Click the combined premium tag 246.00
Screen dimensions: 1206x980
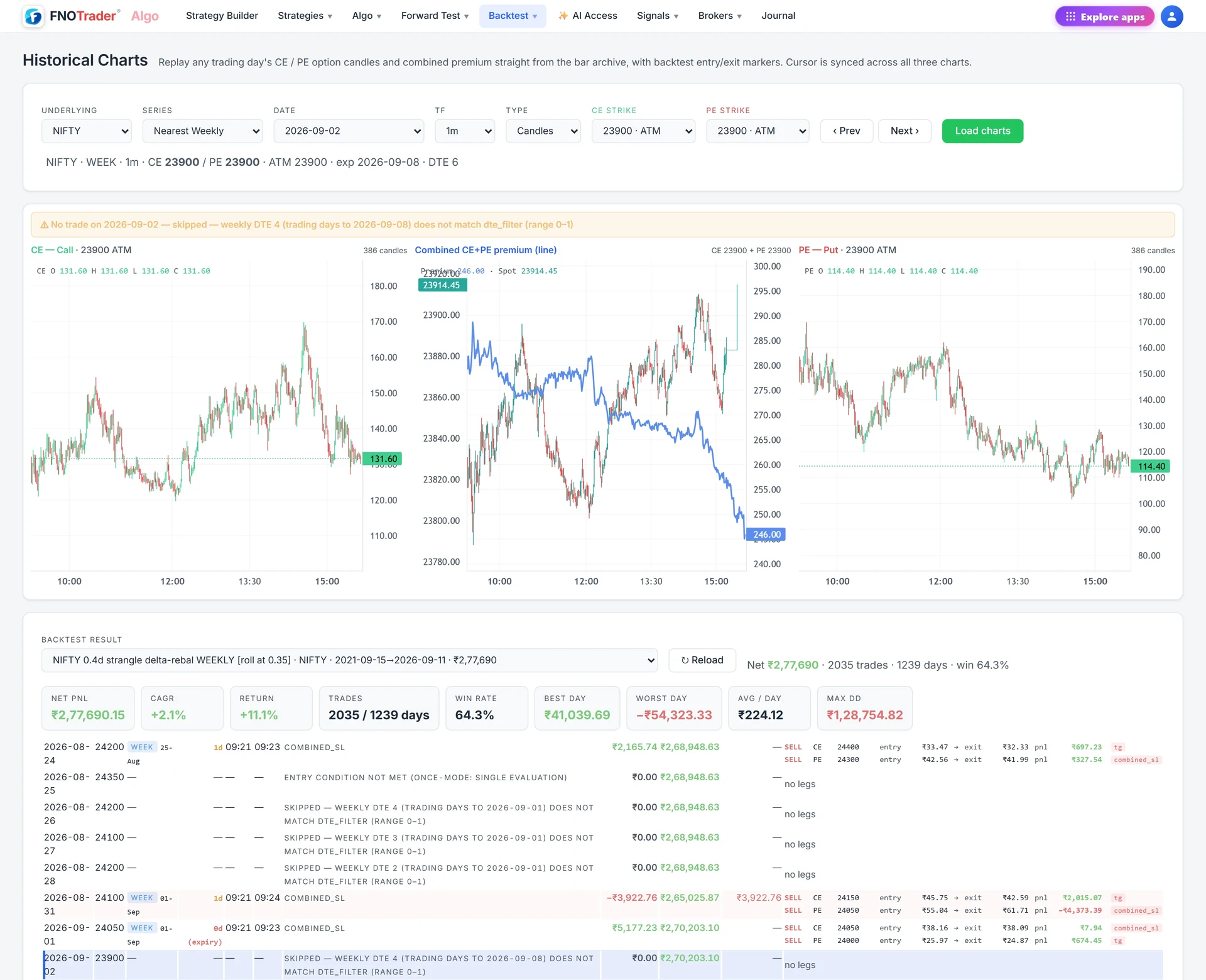point(766,535)
